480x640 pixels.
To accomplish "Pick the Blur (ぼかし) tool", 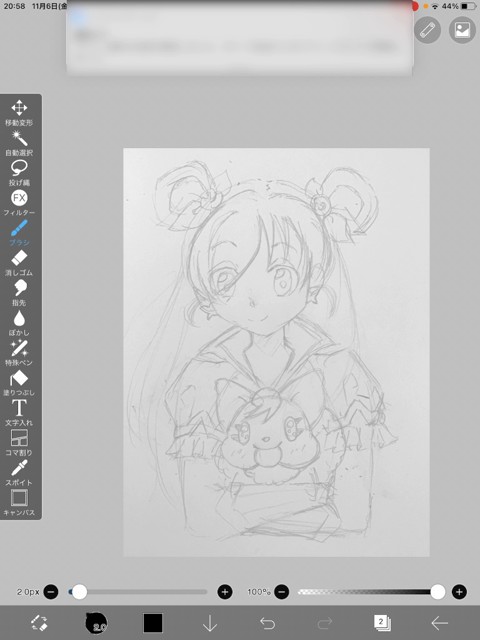I will pyautogui.click(x=19, y=323).
